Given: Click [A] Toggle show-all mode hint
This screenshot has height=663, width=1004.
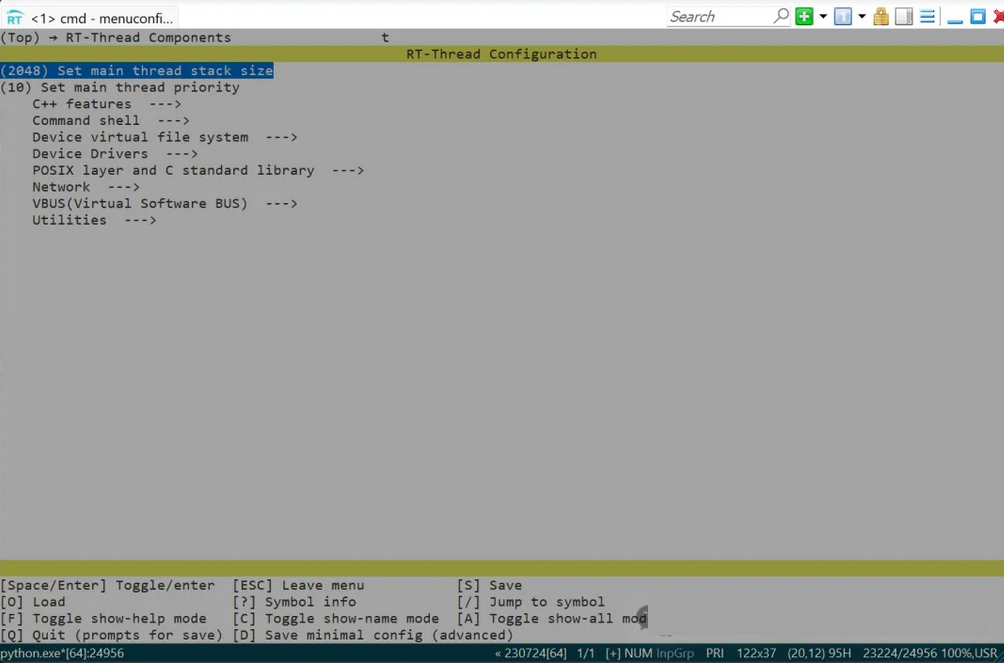Looking at the screenshot, I should tap(552, 618).
